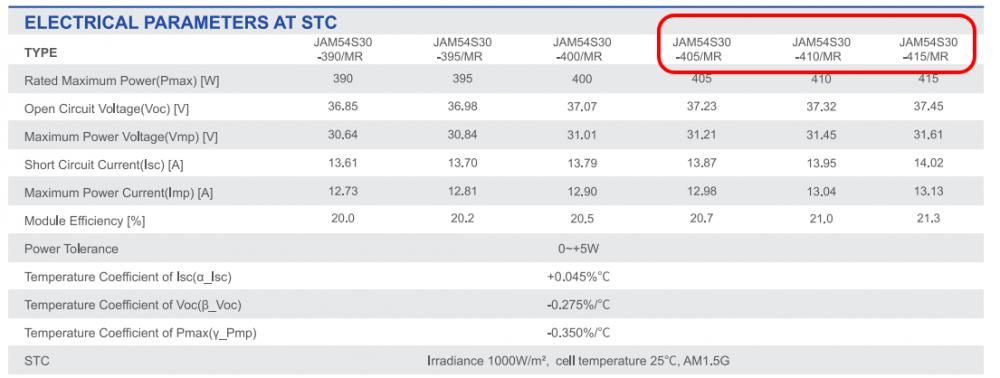Click the JAM54S30-410/MR type label
1000x378 pixels.
(821, 49)
